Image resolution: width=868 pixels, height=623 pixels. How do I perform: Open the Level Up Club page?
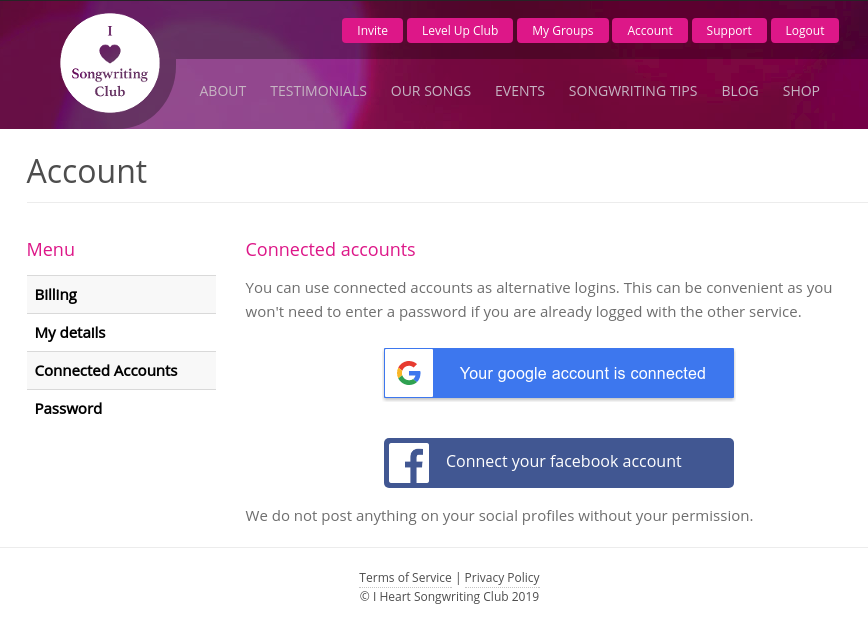click(460, 31)
